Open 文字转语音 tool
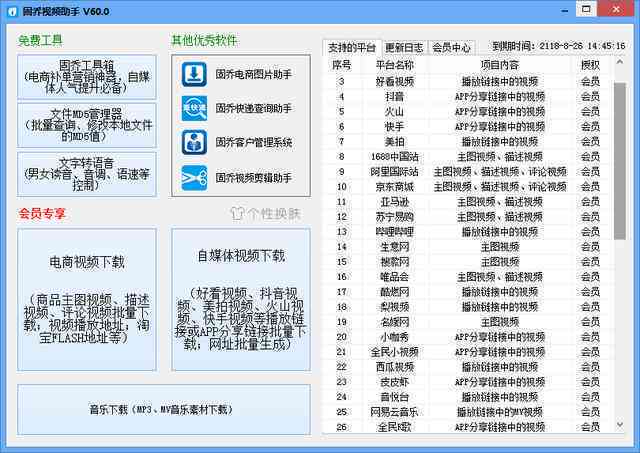640x453 pixels. pyautogui.click(x=87, y=174)
